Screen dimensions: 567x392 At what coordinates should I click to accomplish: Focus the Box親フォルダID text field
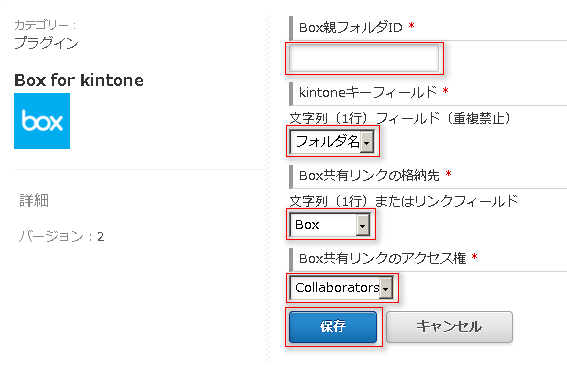[364, 58]
